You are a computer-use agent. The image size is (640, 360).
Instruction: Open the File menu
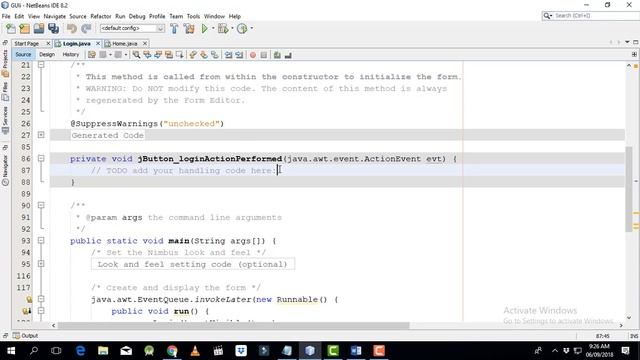[6, 16]
